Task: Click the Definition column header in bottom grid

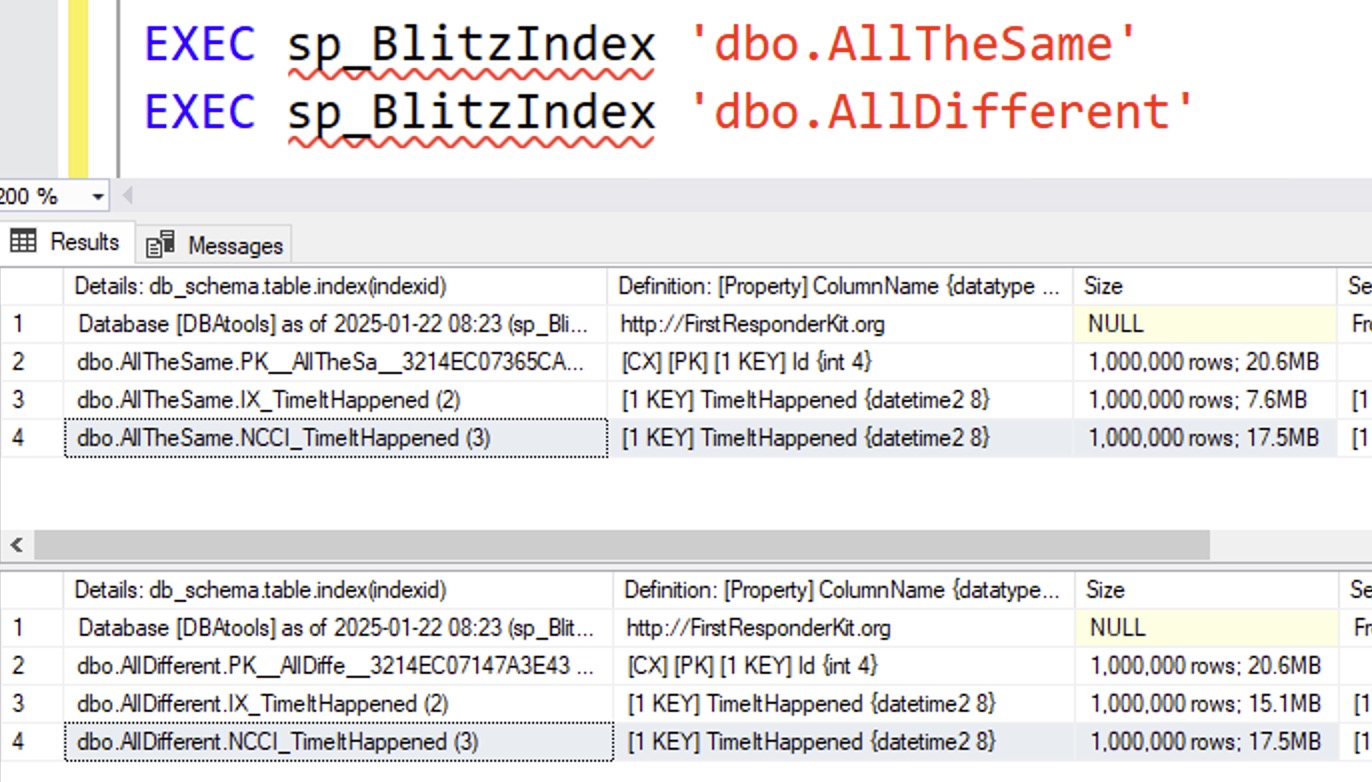Action: pos(842,590)
